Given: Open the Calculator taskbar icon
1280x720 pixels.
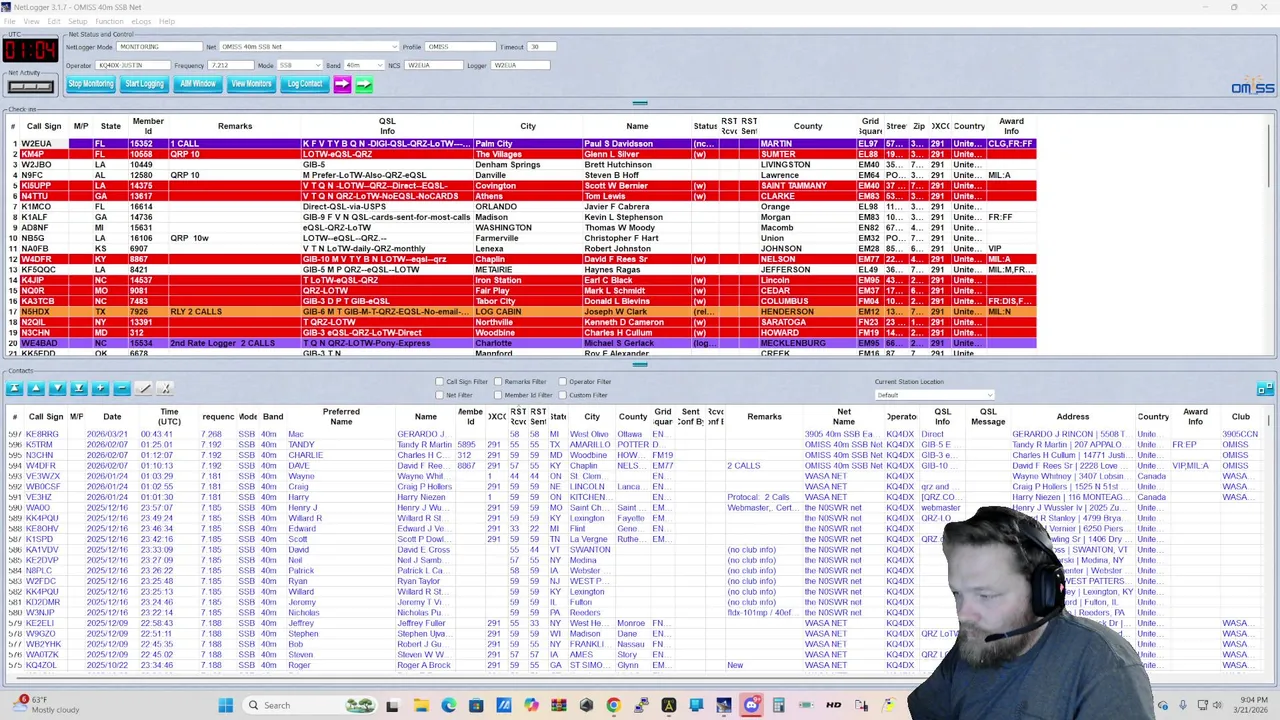Looking at the screenshot, I should coord(778,705).
